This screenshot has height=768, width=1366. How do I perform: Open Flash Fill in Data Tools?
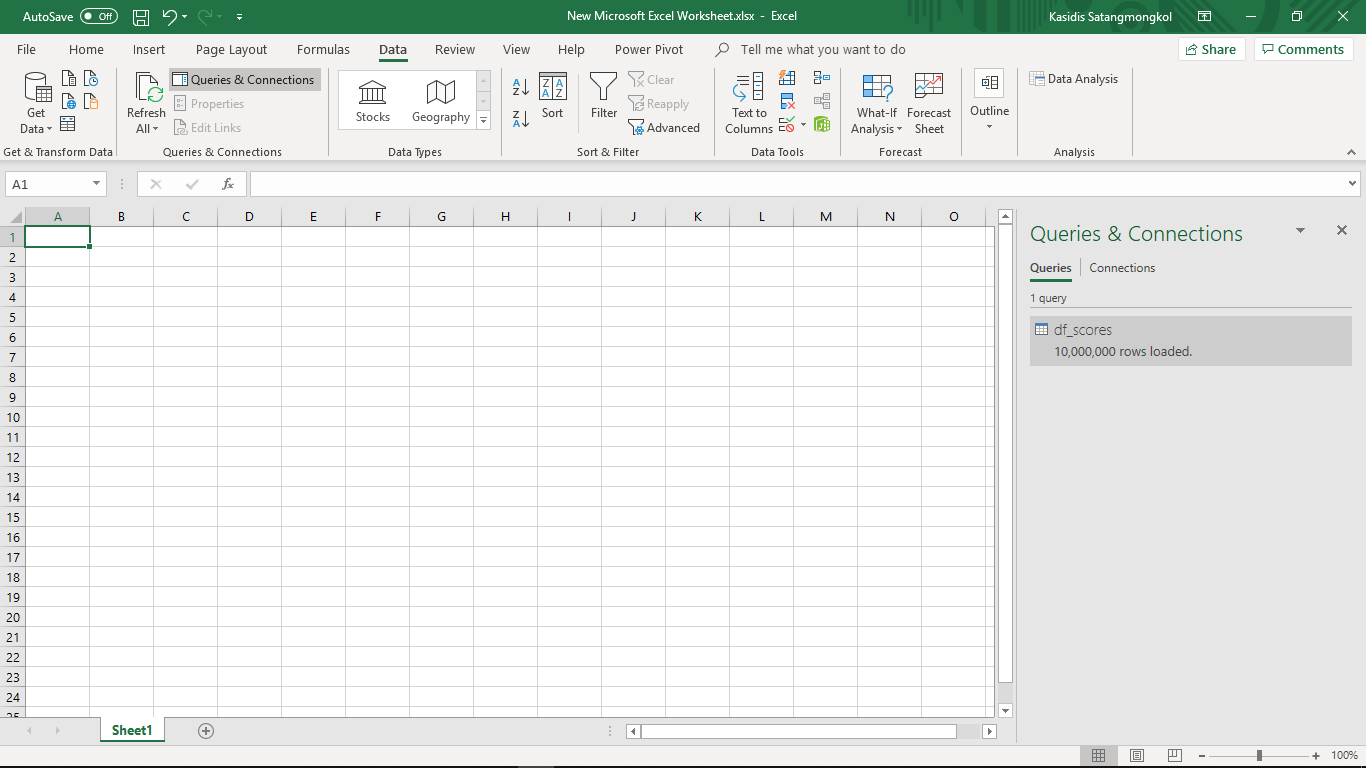click(787, 77)
